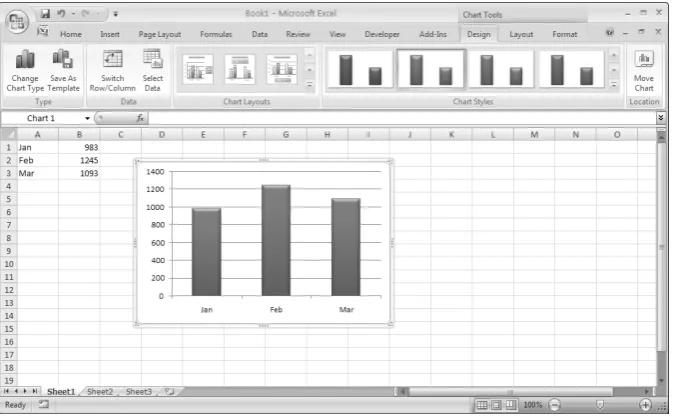Viewport: 673px width, 416px height.
Task: Open the Review tab
Action: click(x=298, y=34)
